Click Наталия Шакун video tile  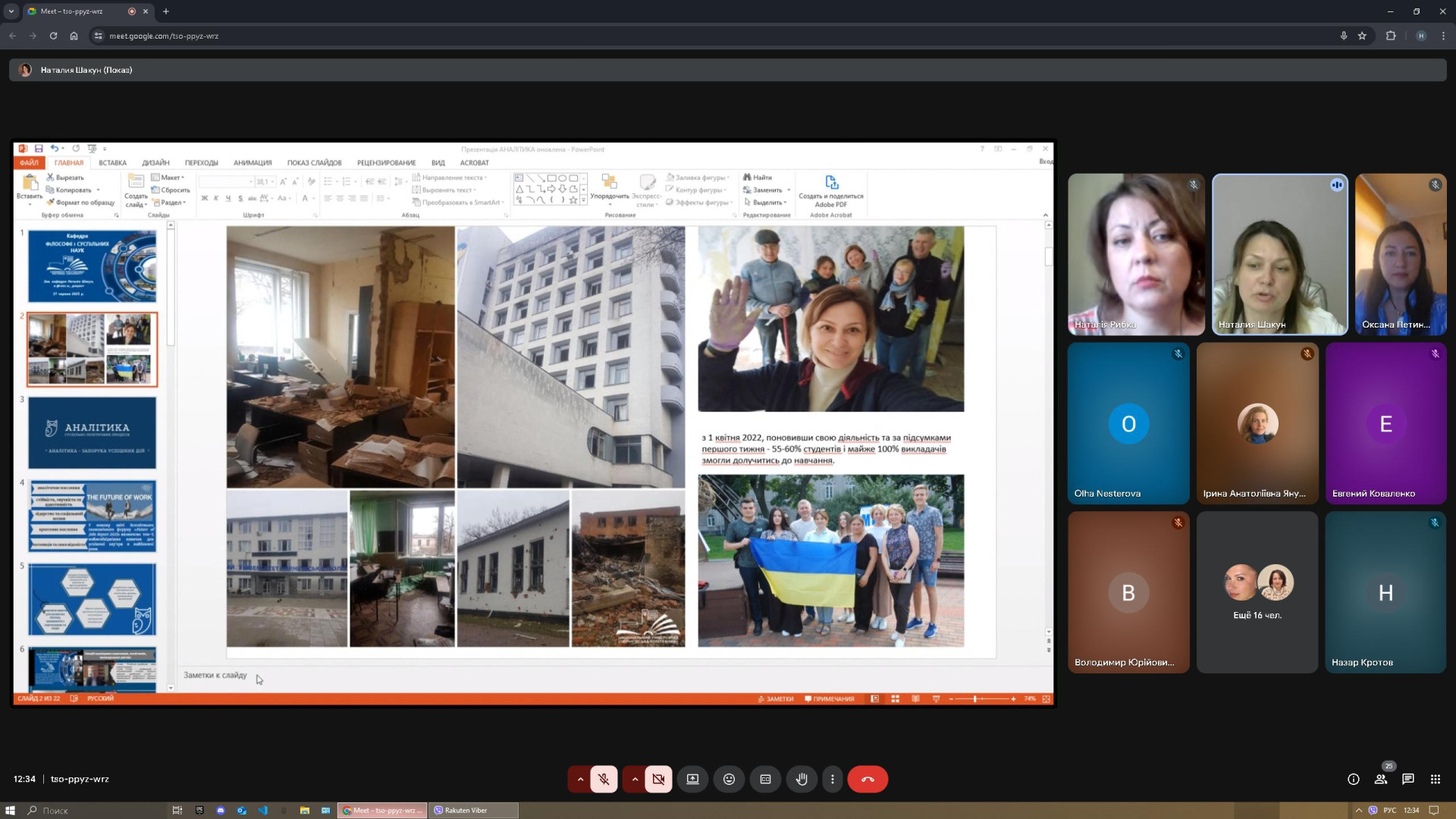(x=1279, y=254)
